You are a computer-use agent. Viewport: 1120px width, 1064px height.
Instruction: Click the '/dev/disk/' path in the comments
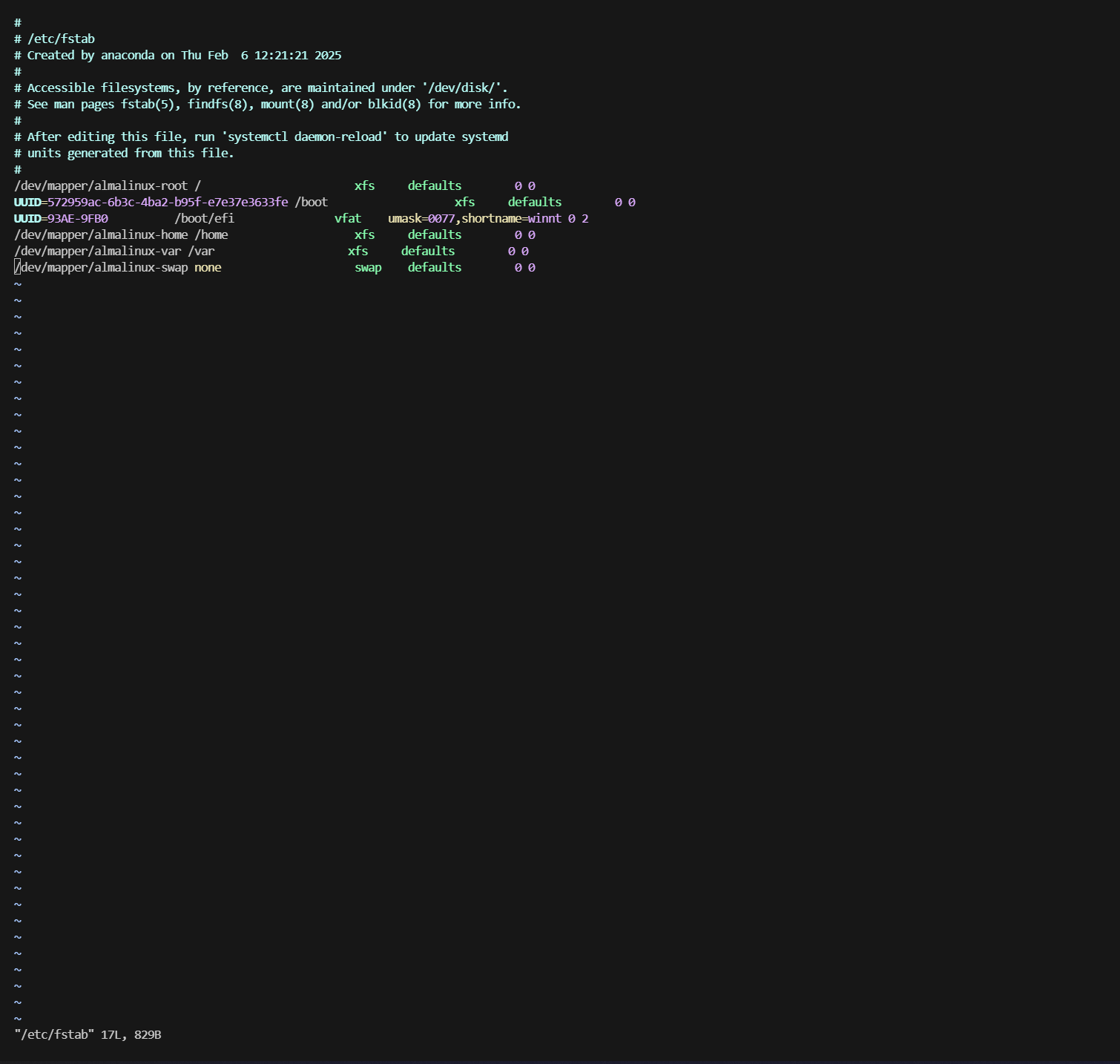(x=464, y=88)
